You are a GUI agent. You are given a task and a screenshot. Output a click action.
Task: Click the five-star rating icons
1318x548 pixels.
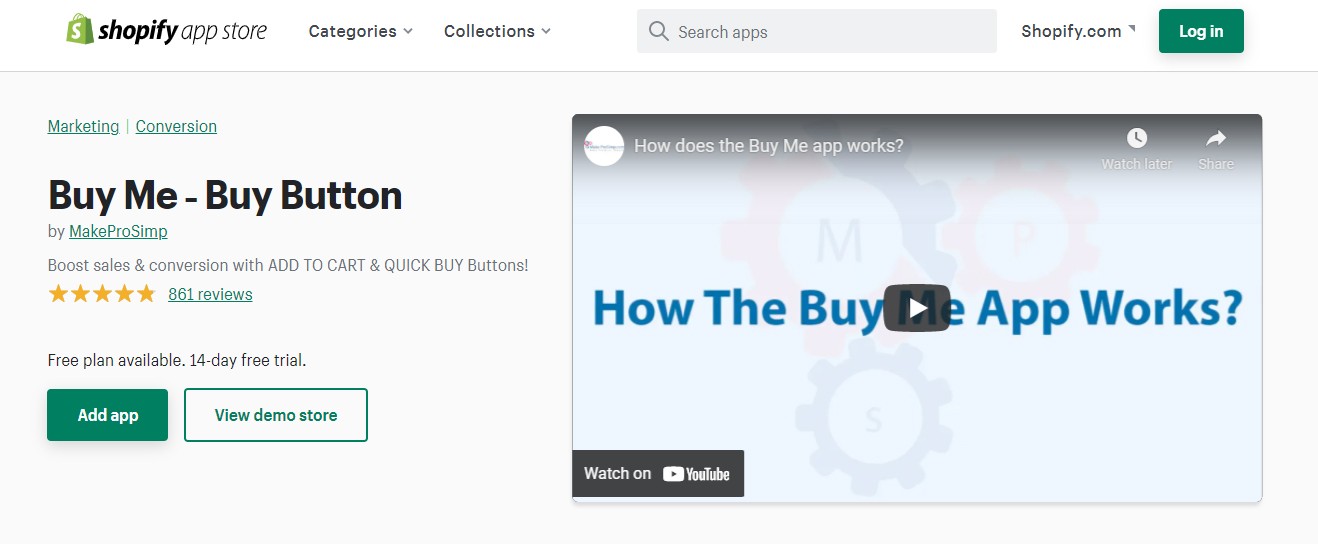[x=102, y=294]
